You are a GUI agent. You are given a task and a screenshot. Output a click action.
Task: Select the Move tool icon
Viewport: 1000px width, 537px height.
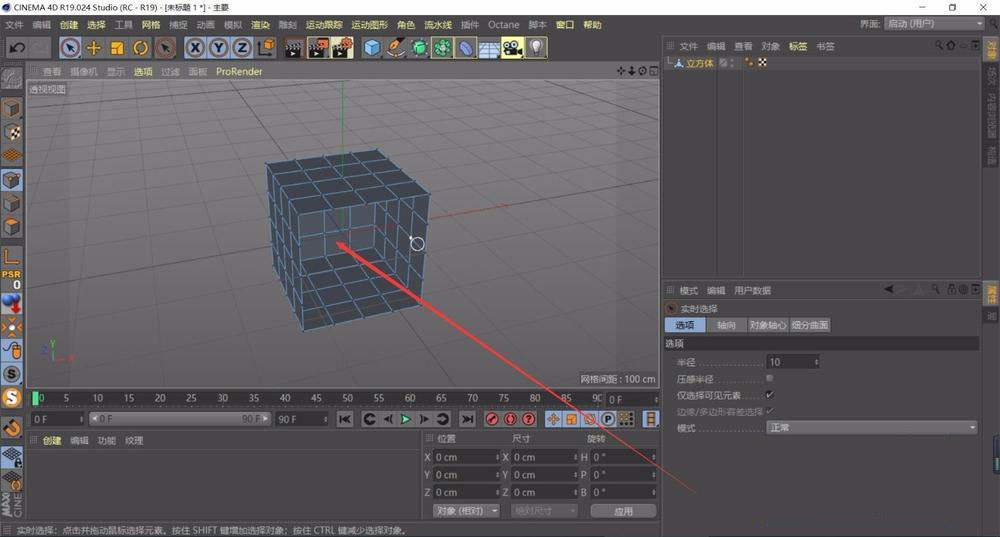pos(94,48)
